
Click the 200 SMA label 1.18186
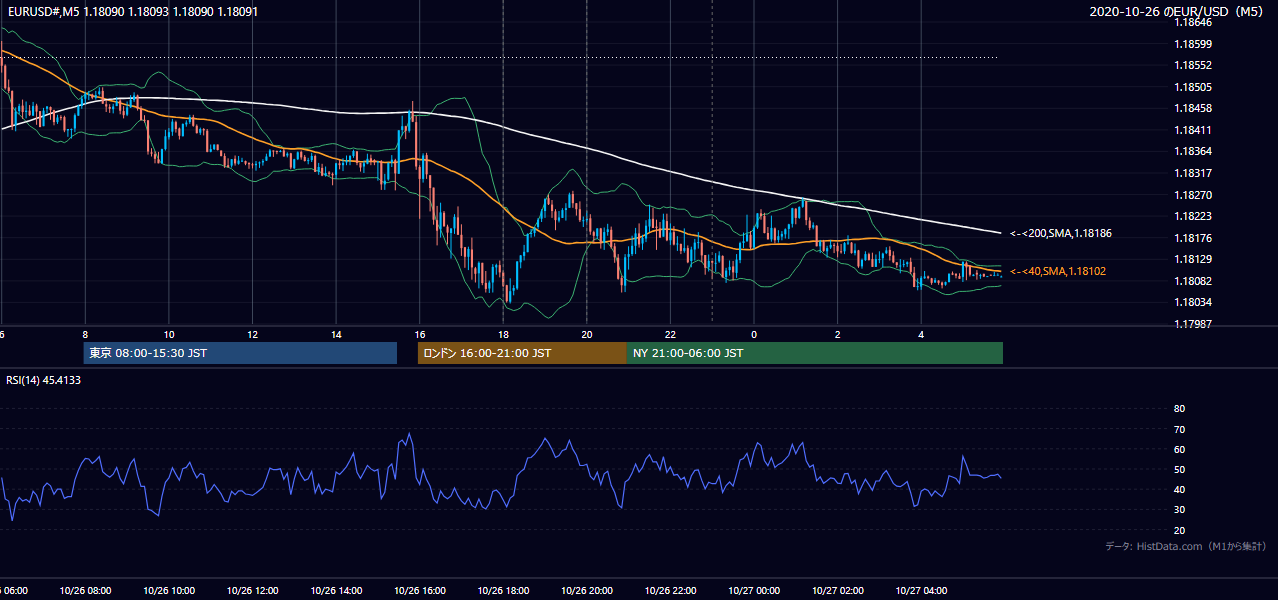[x=1061, y=233]
